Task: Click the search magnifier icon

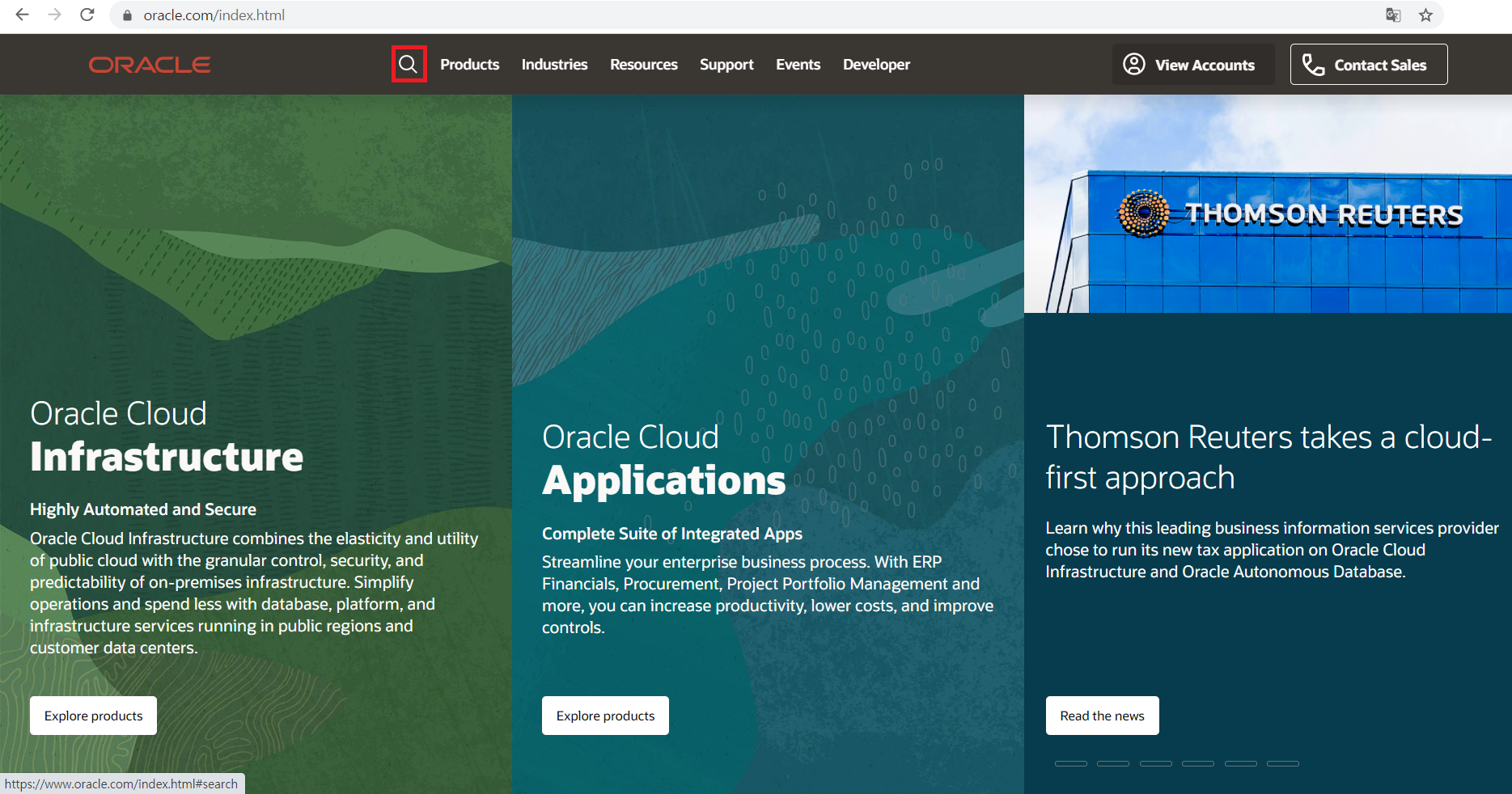Action: [x=409, y=64]
